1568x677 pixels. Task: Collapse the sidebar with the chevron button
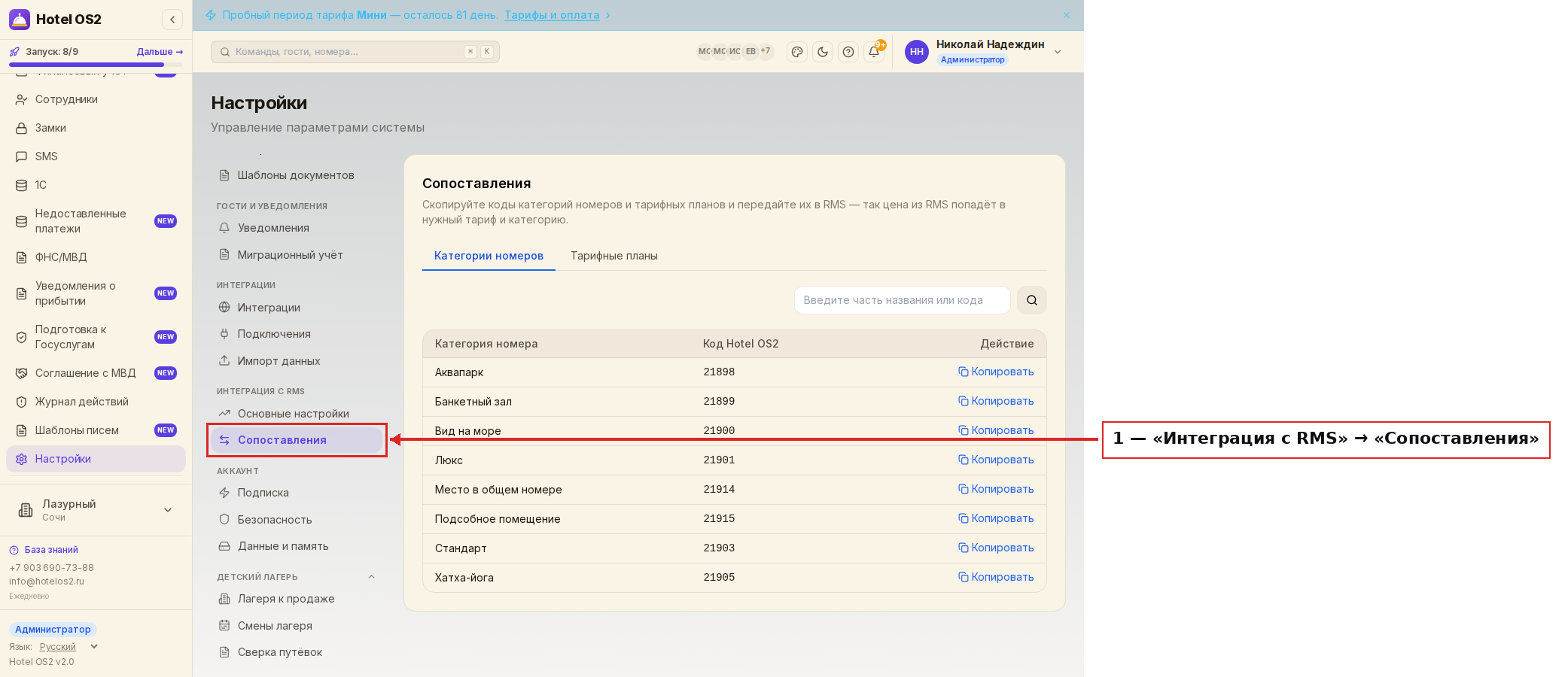(x=172, y=20)
